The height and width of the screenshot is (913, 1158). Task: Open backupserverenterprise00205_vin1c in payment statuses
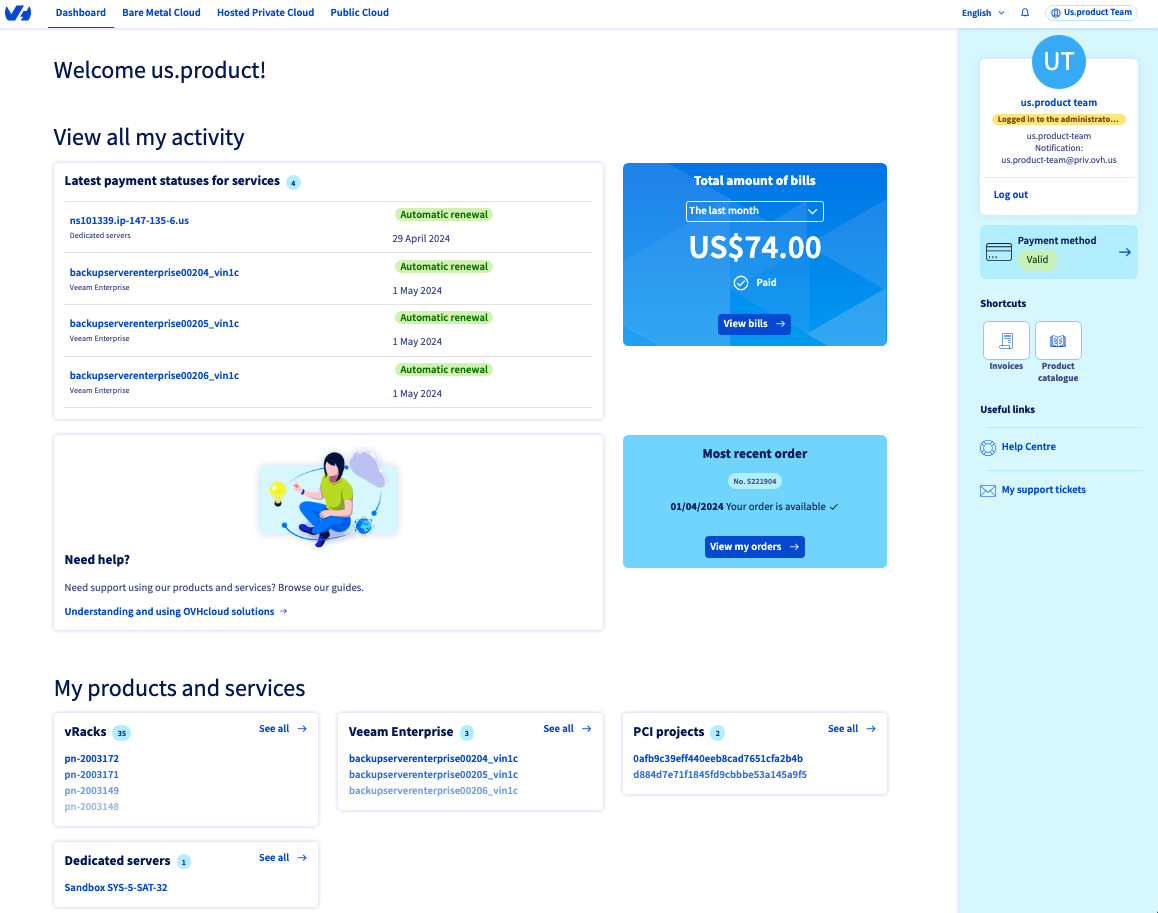coord(154,323)
